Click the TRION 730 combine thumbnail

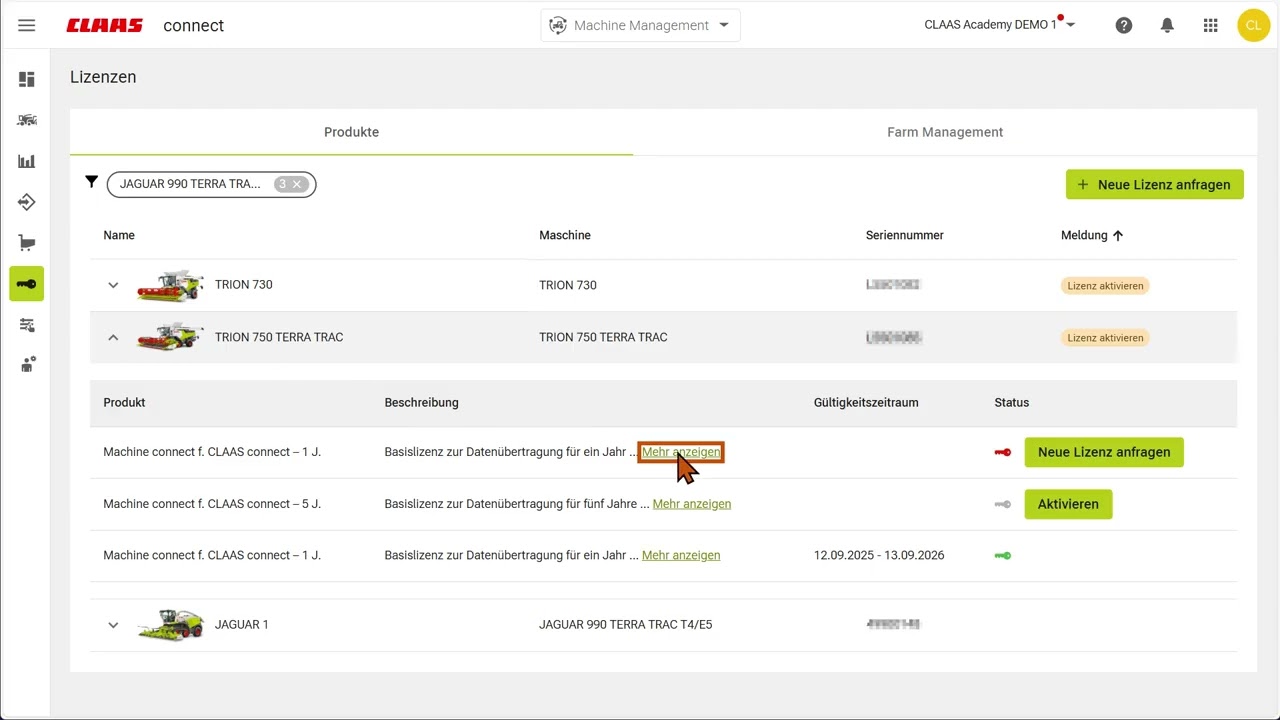click(x=170, y=285)
